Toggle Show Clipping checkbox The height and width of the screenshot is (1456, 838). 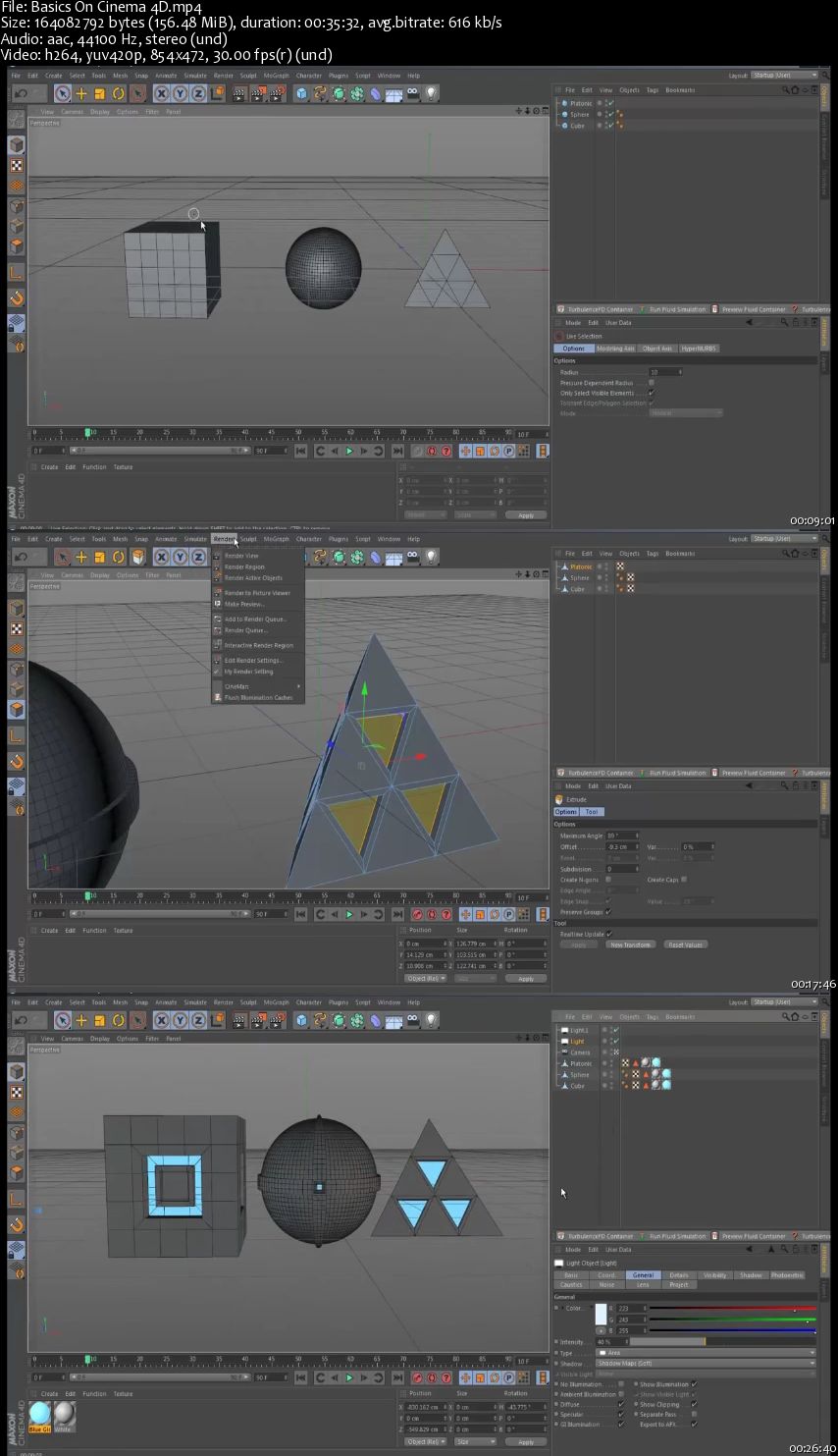(694, 1404)
